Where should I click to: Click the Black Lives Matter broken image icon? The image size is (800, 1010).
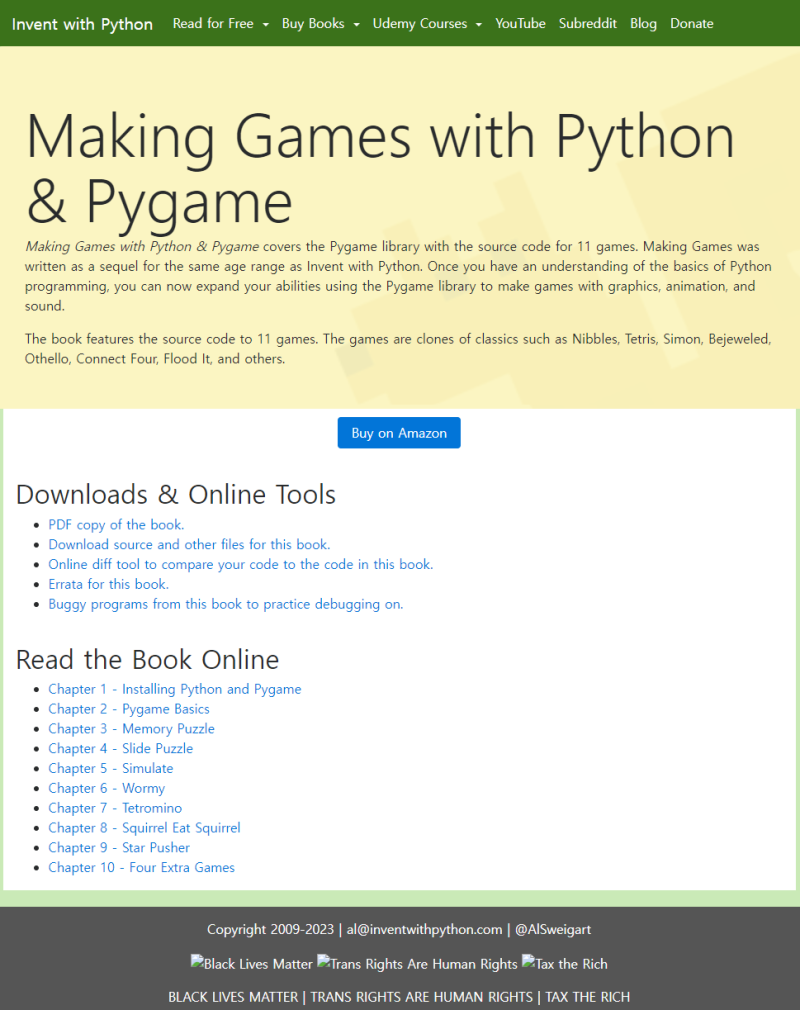pos(251,964)
